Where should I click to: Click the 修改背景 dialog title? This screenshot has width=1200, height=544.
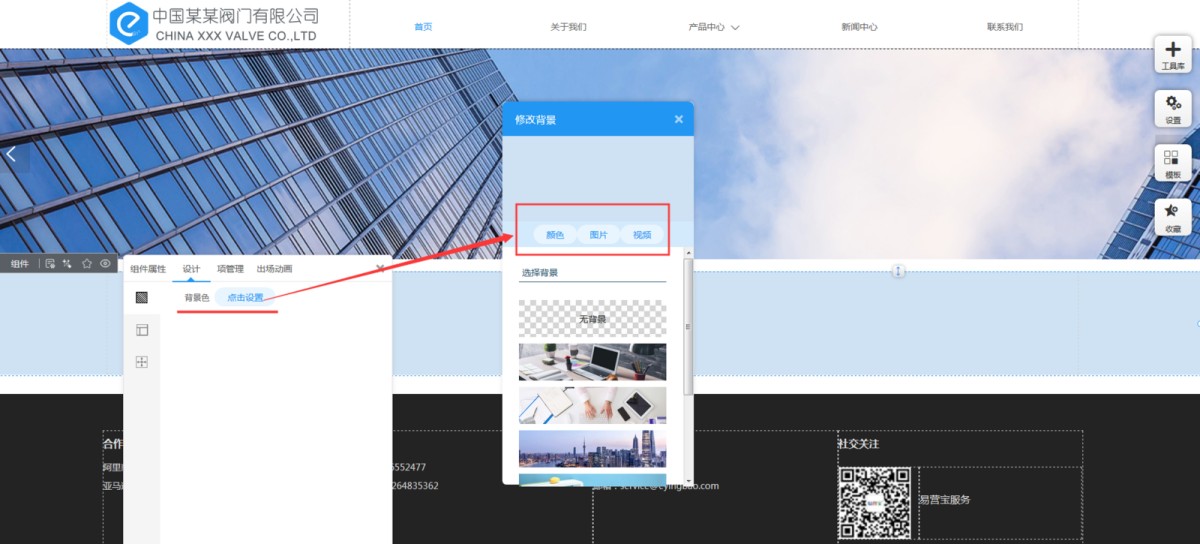(535, 119)
